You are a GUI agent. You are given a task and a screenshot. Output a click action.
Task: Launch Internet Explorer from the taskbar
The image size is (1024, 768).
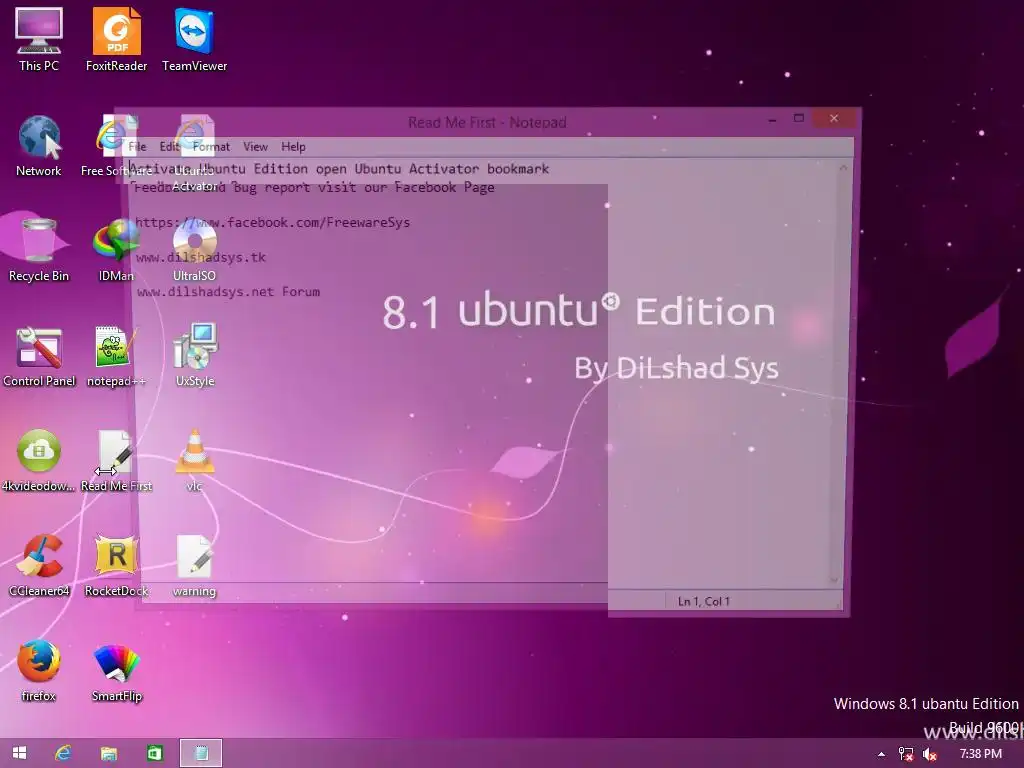[63, 753]
